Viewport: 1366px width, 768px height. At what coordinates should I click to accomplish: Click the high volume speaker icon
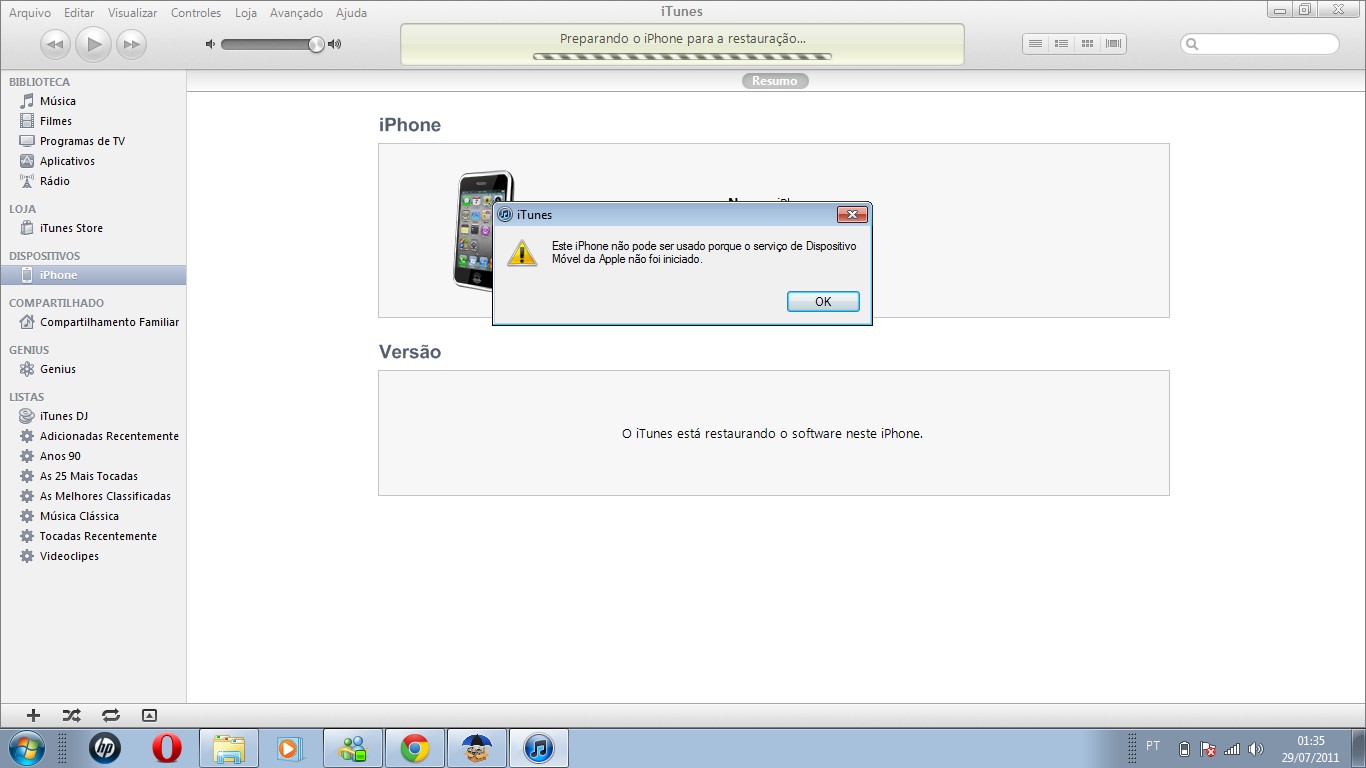click(x=334, y=44)
